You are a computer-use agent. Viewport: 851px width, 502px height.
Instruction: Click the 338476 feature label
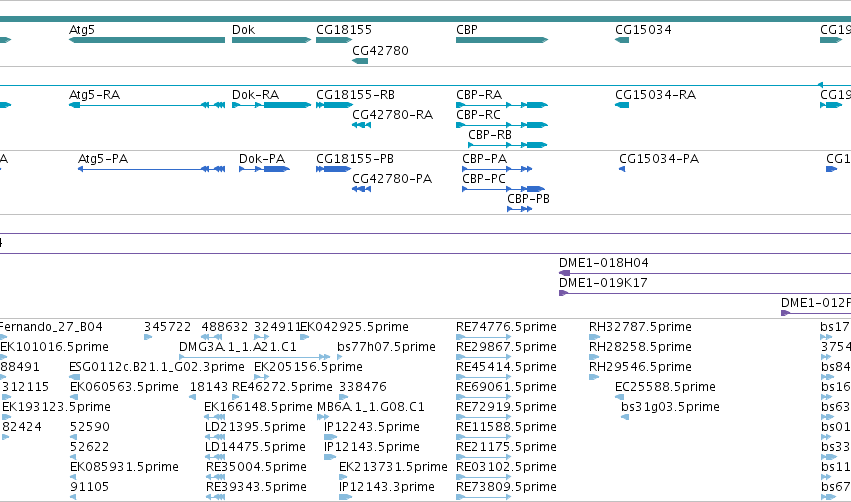click(x=363, y=387)
